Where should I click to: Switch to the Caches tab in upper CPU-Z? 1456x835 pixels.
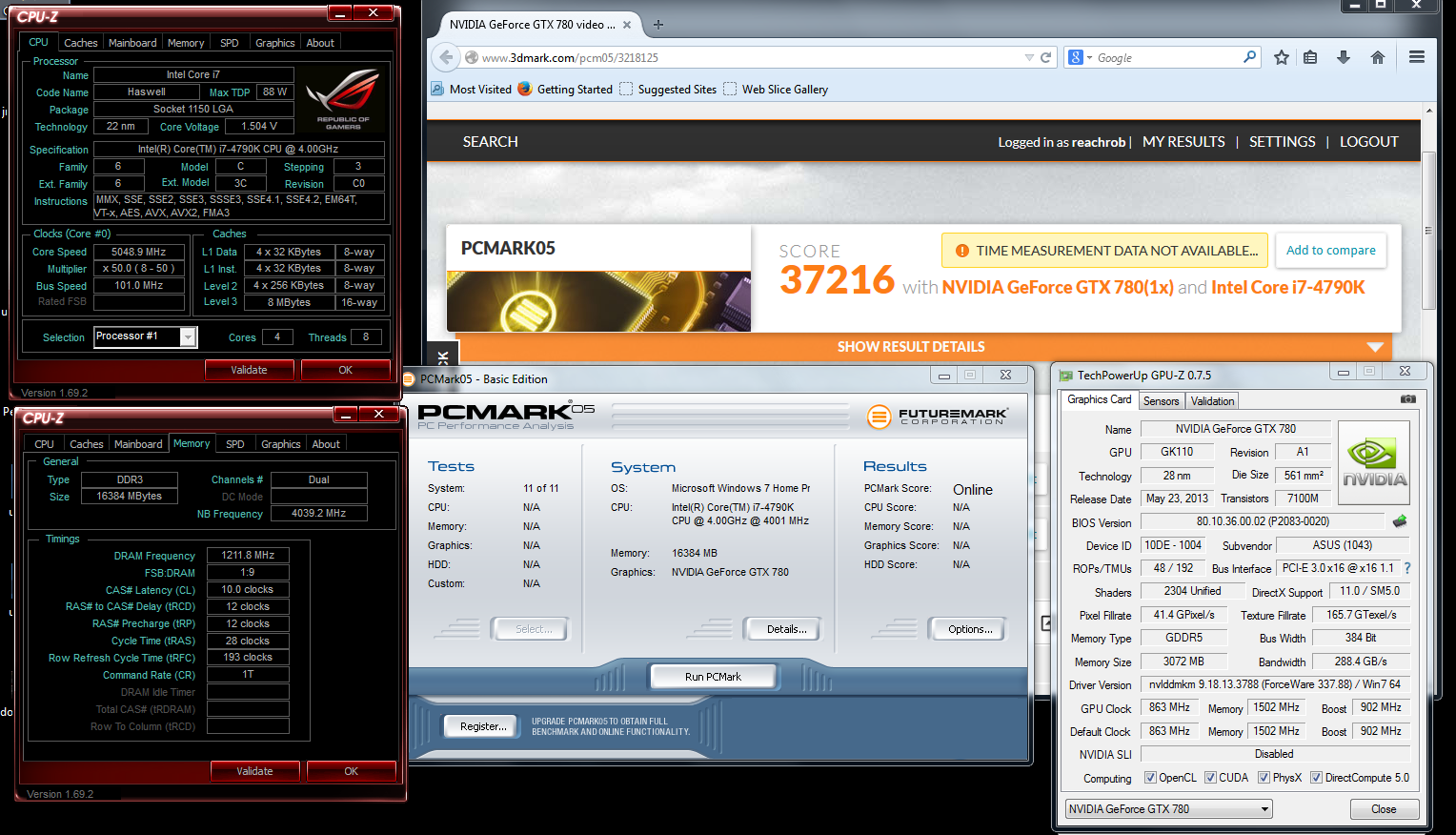[x=81, y=43]
